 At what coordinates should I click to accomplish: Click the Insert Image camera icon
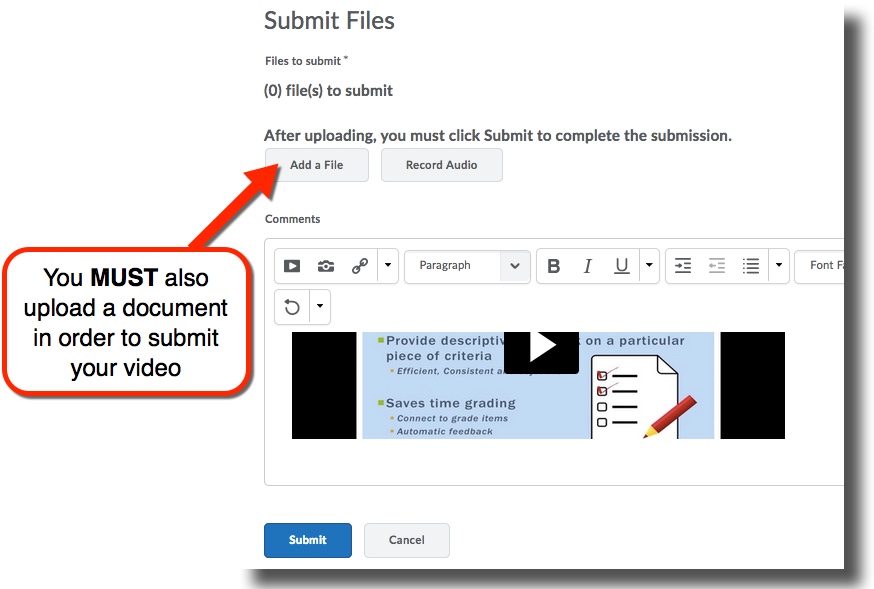tap(326, 266)
